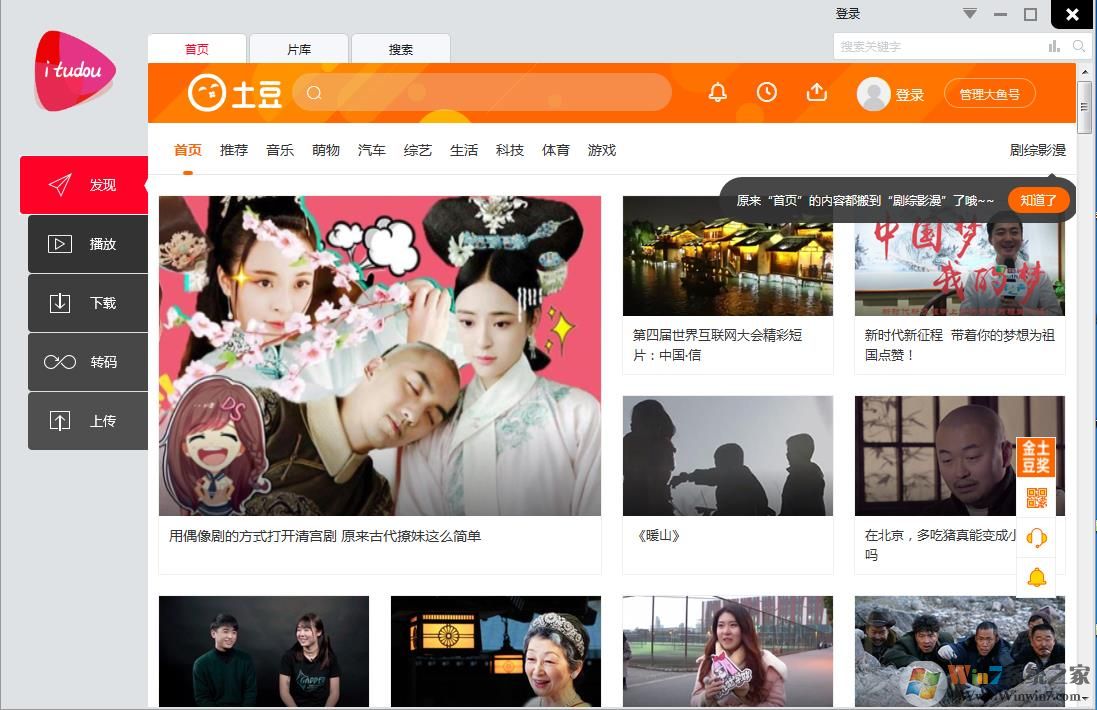Expand the 登录 dropdown in the title bar

pyautogui.click(x=970, y=13)
